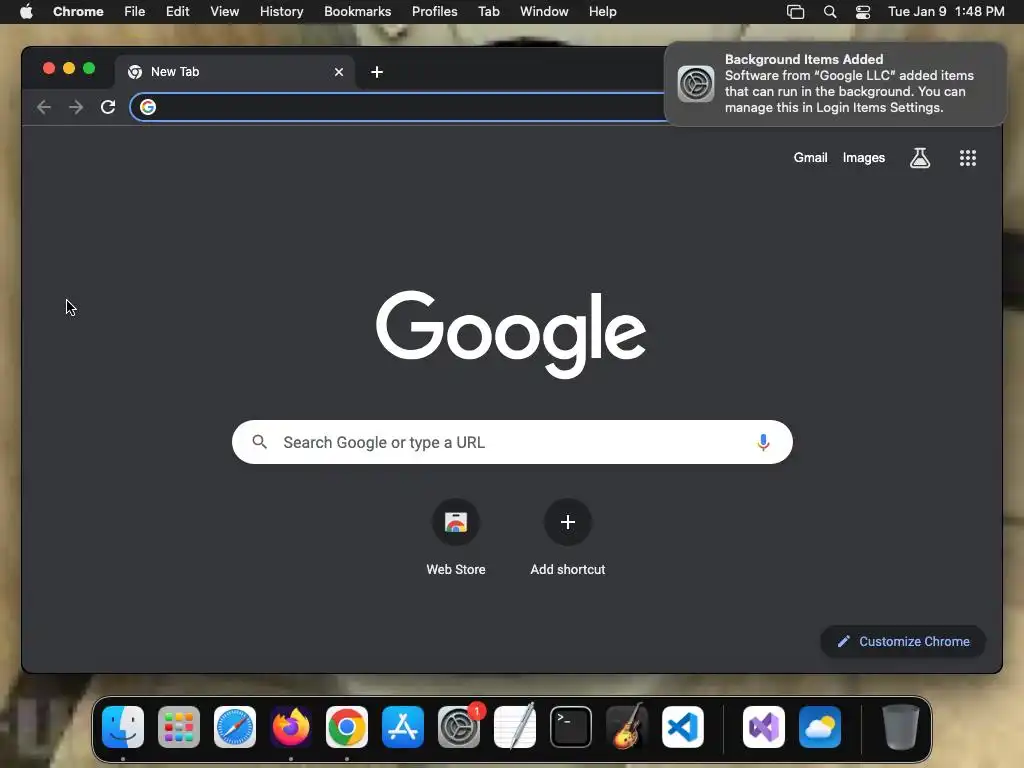
Task: Open the Chrome app menu
Action: [78, 12]
